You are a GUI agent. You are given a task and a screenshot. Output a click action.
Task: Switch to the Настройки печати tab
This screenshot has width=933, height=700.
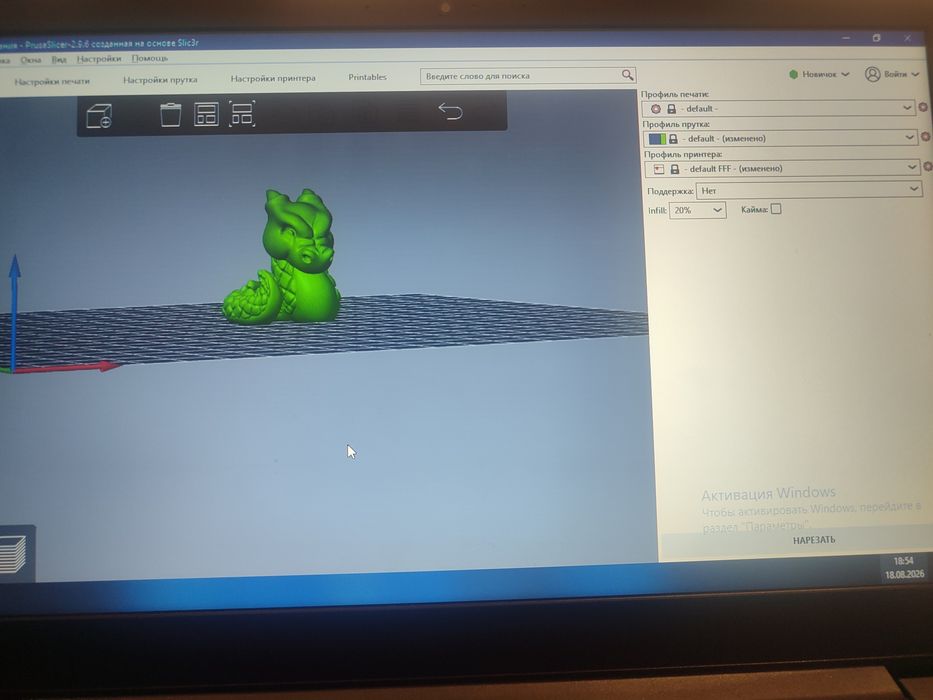tap(52, 81)
